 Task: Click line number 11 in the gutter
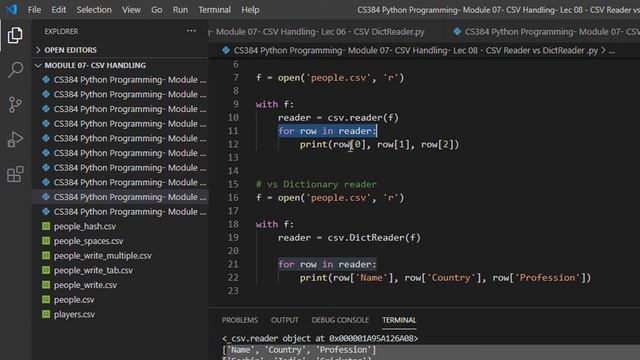[233, 131]
